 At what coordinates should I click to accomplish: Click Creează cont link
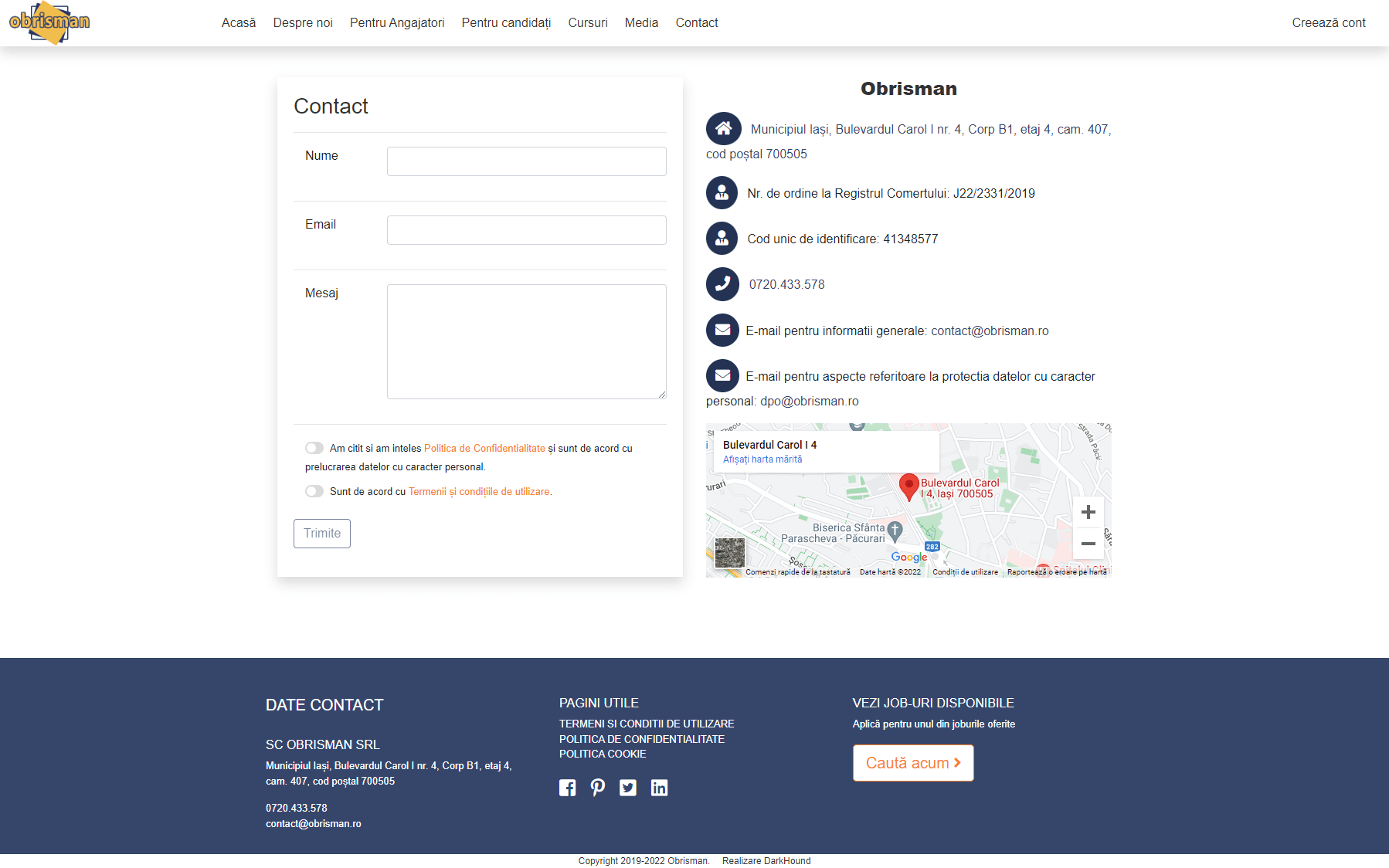pyautogui.click(x=1329, y=22)
